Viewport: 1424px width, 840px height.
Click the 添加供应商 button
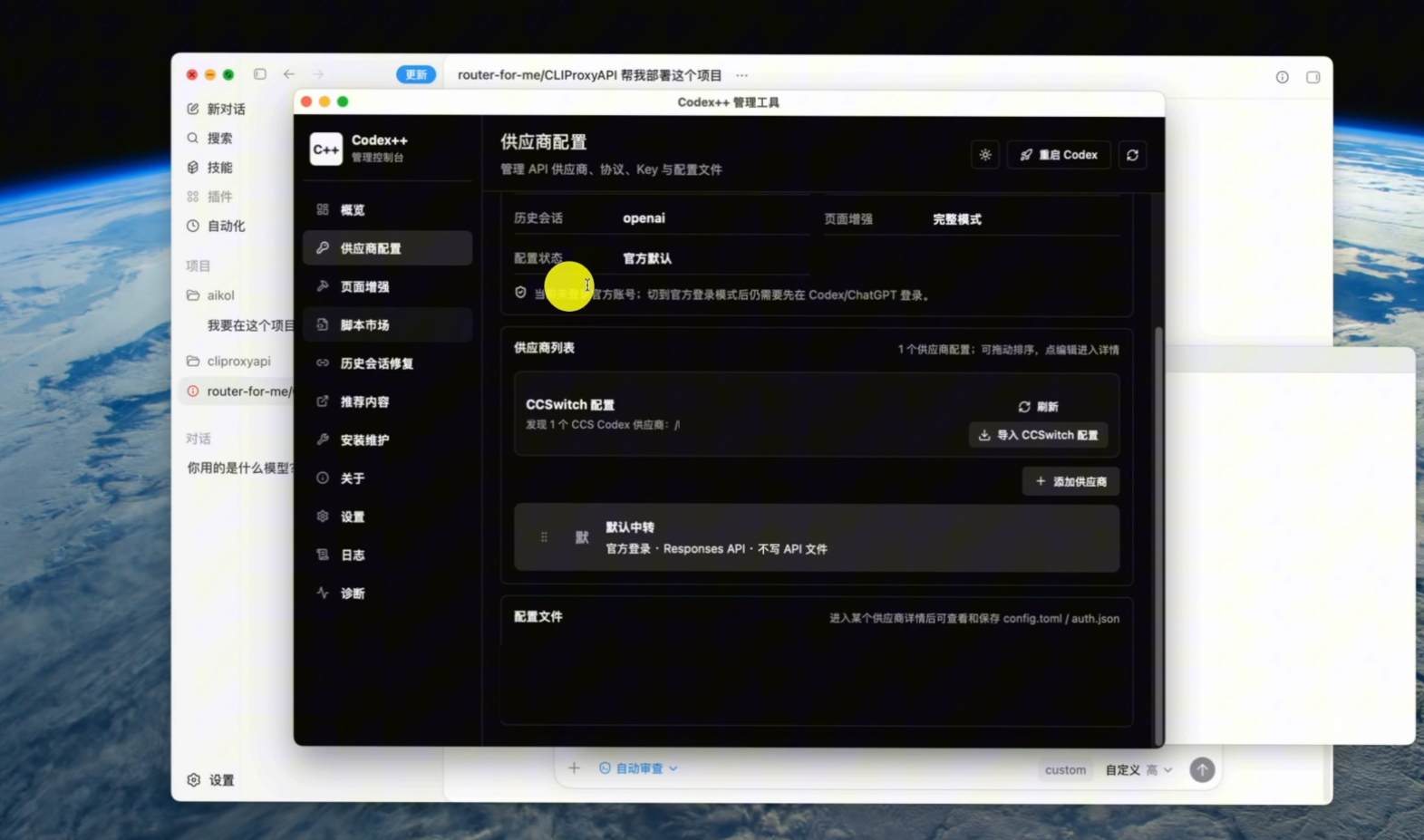1070,481
